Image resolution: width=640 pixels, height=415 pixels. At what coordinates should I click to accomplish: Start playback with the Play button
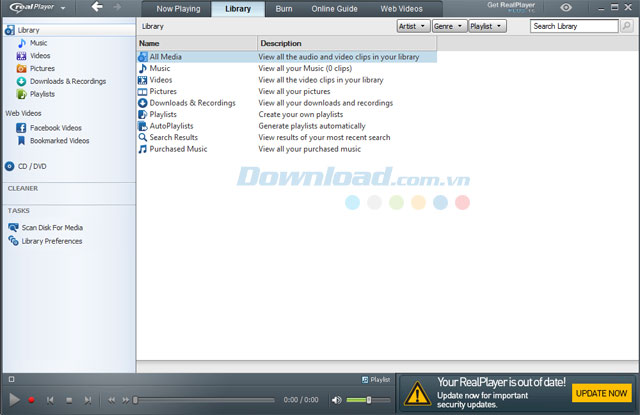point(14,400)
